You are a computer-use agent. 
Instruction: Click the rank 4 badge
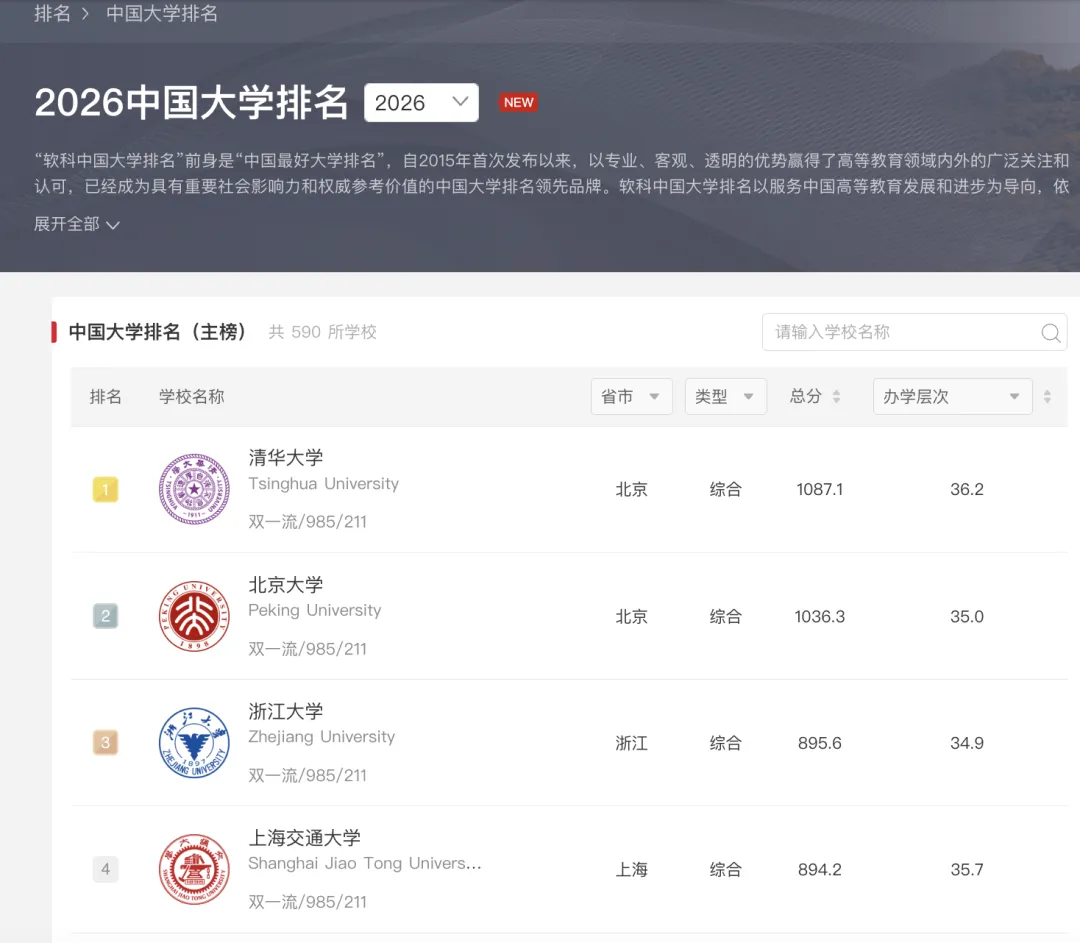(105, 869)
